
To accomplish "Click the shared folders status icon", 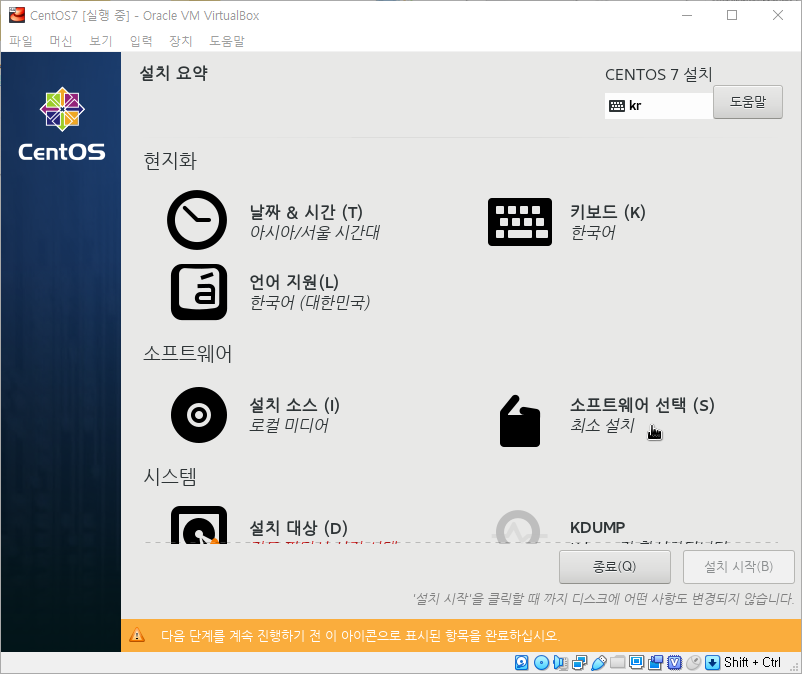I will click(617, 662).
